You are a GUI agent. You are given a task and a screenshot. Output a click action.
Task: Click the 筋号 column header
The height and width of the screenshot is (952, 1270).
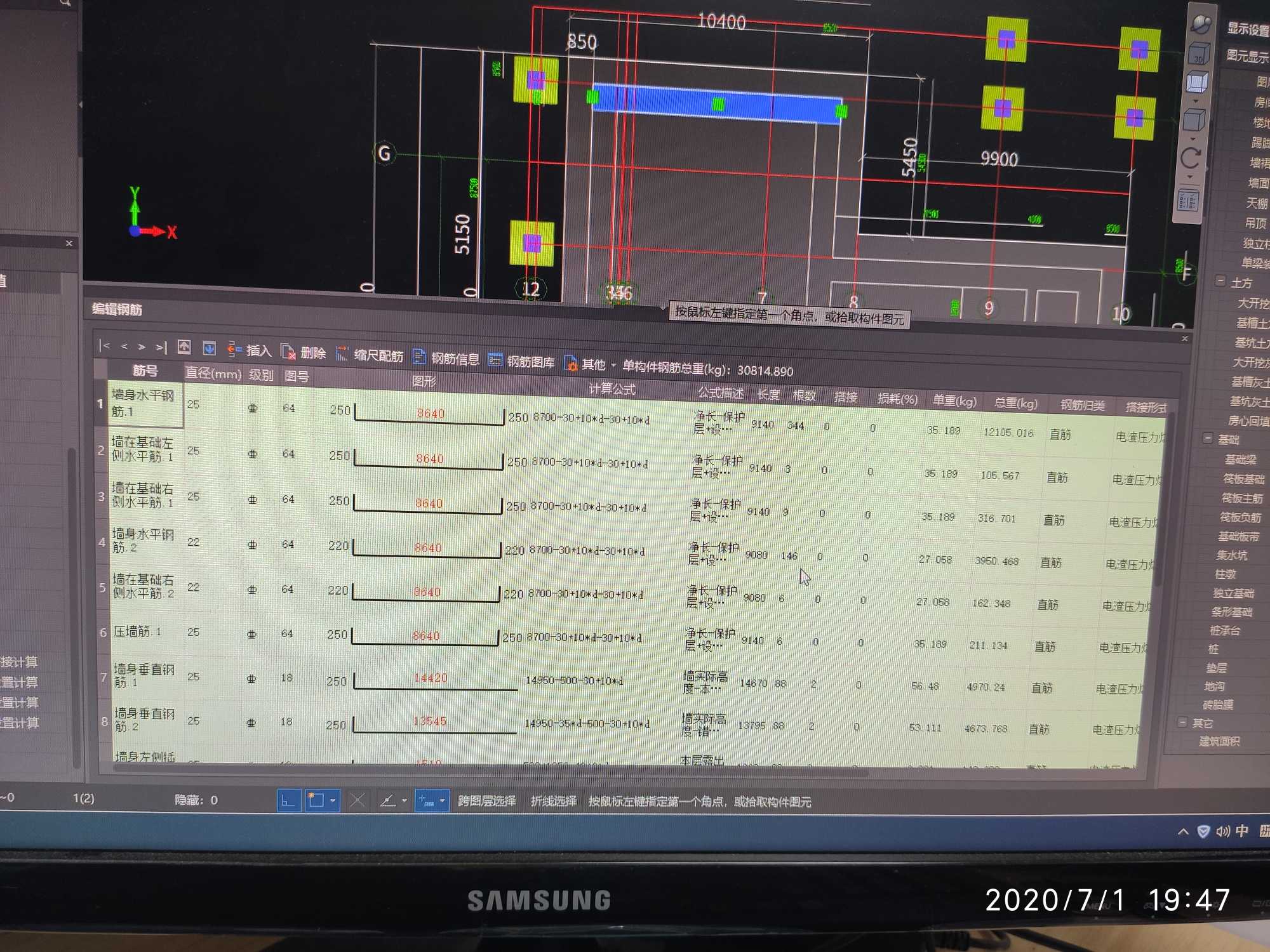click(145, 370)
